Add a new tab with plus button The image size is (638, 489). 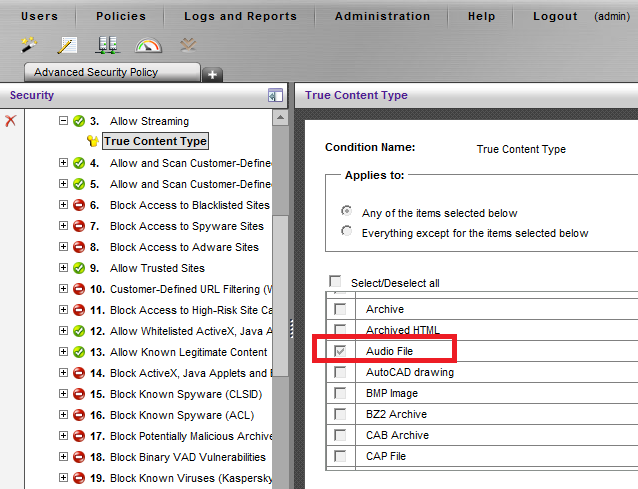pyautogui.click(x=212, y=74)
